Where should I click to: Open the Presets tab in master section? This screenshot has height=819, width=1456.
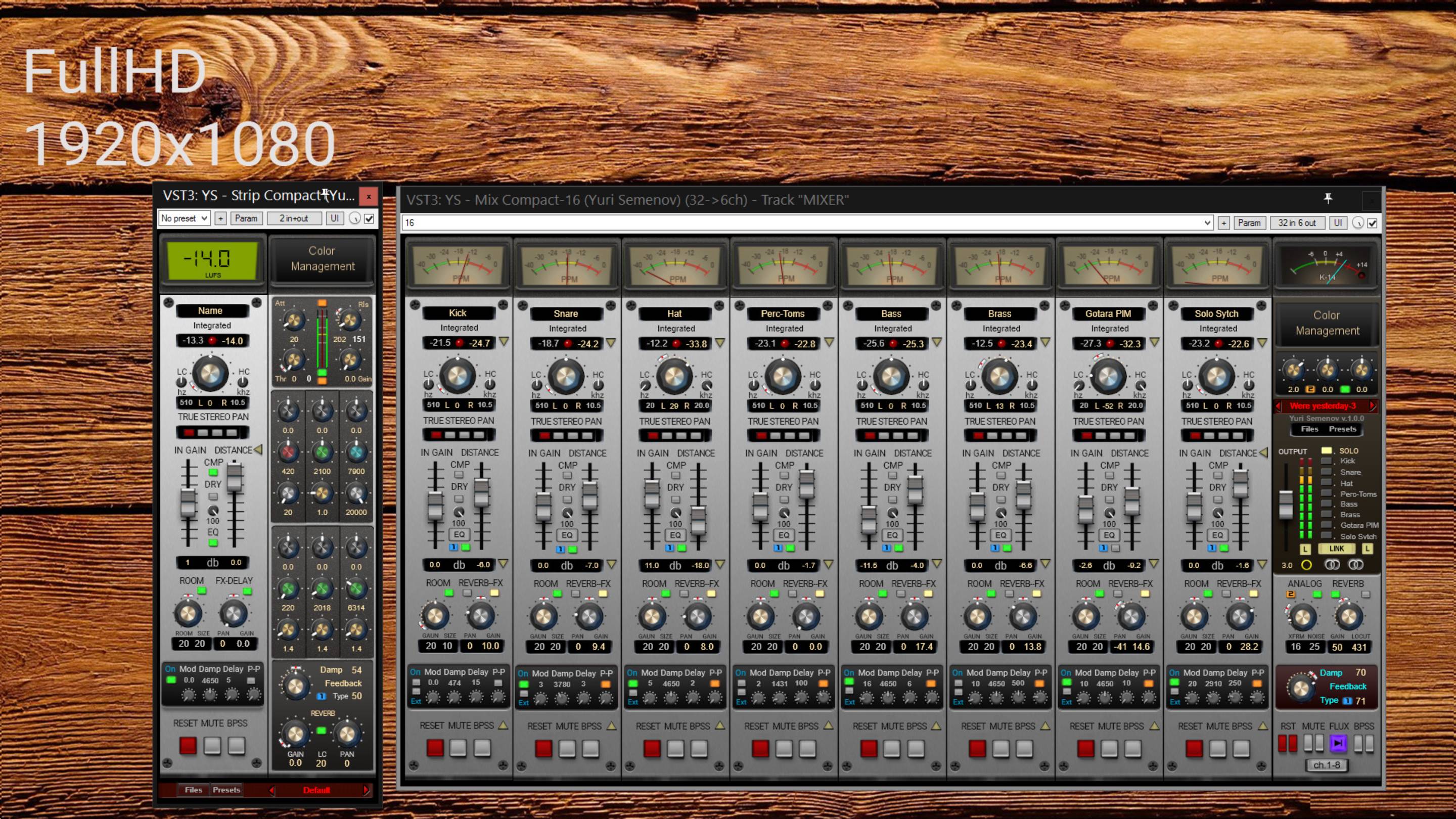(x=1342, y=429)
